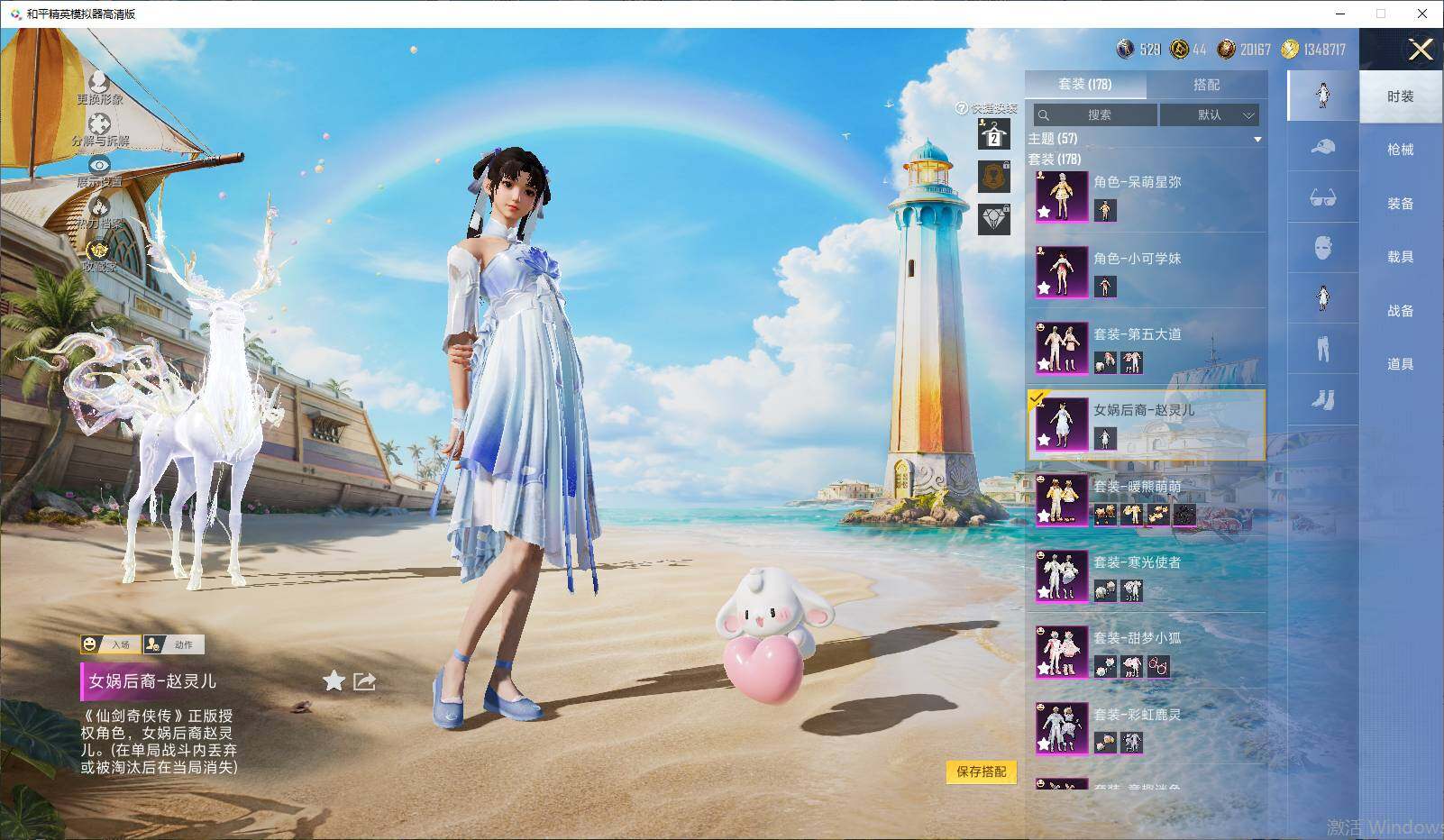Screen dimensions: 1444x840
Task: Toggle the 展示设置 eye icon
Action: 99,165
